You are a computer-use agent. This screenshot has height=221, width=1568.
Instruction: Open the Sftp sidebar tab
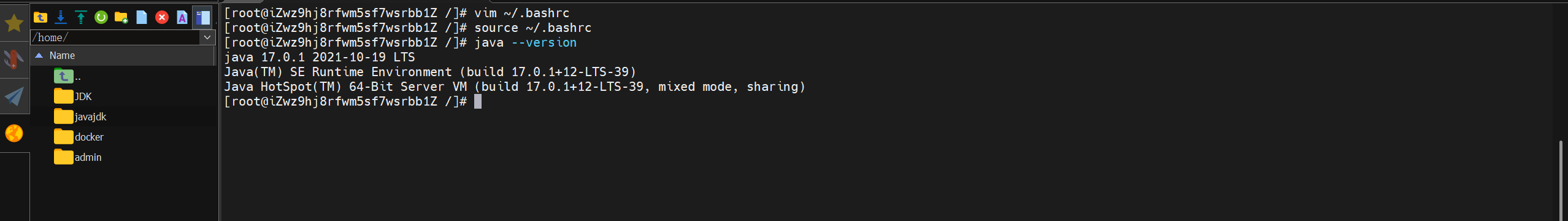tap(14, 133)
